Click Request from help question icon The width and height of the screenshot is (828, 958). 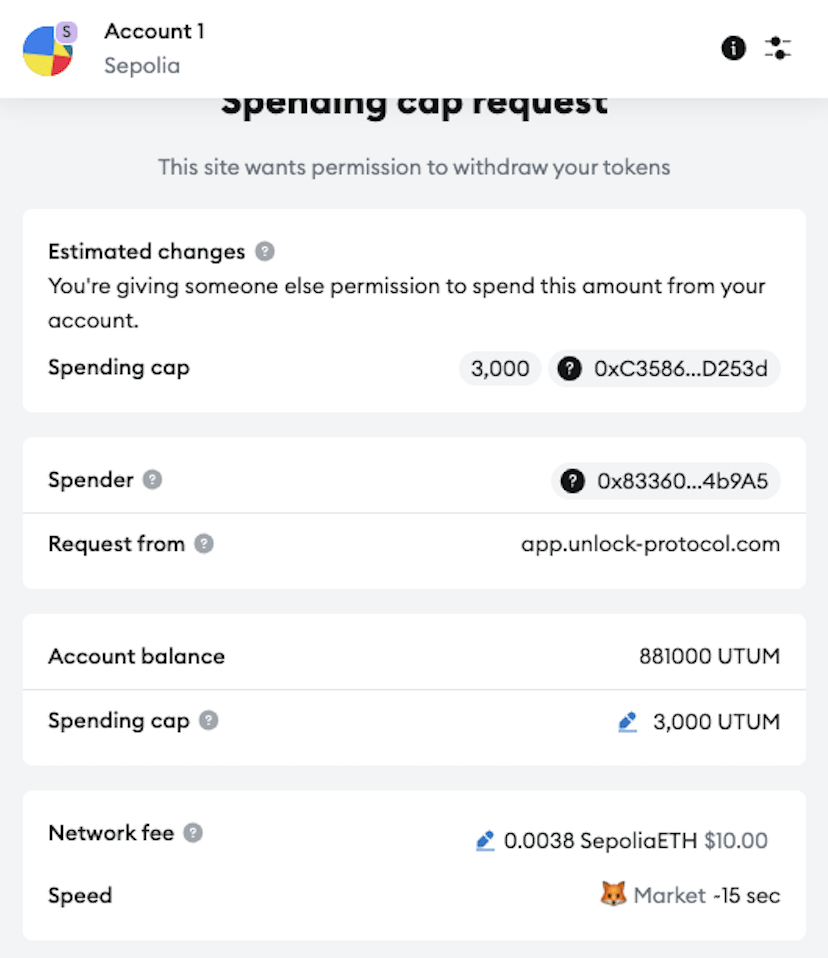(203, 544)
